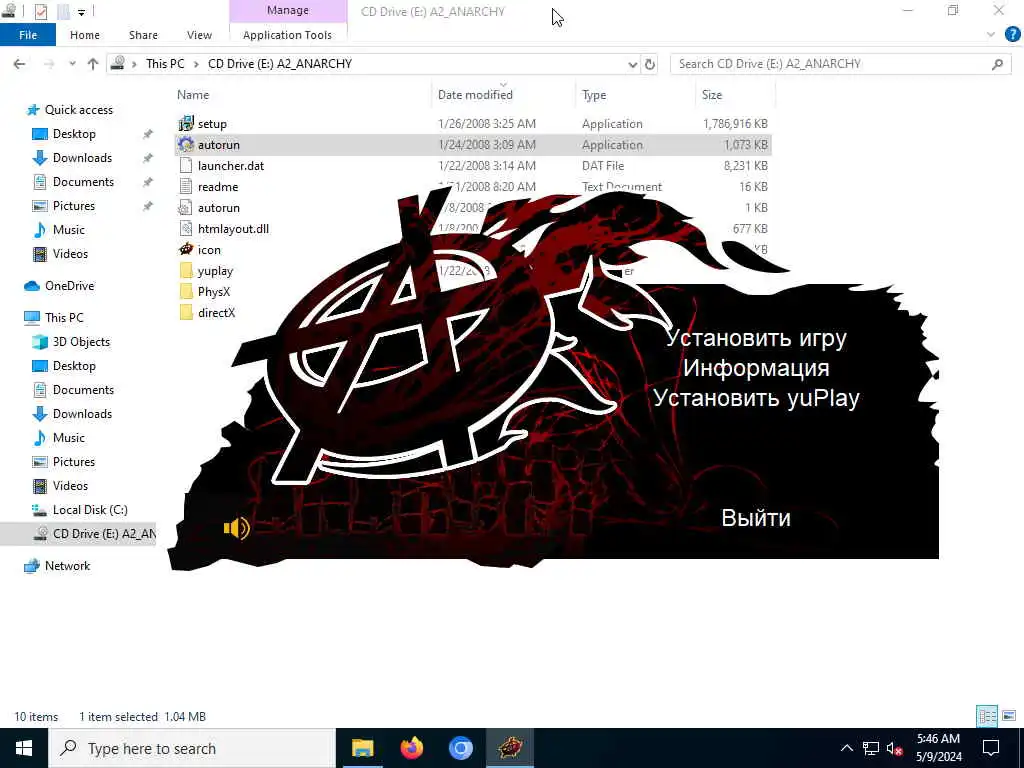
Task: Click the Forward navigation arrow
Action: pyautogui.click(x=49, y=64)
